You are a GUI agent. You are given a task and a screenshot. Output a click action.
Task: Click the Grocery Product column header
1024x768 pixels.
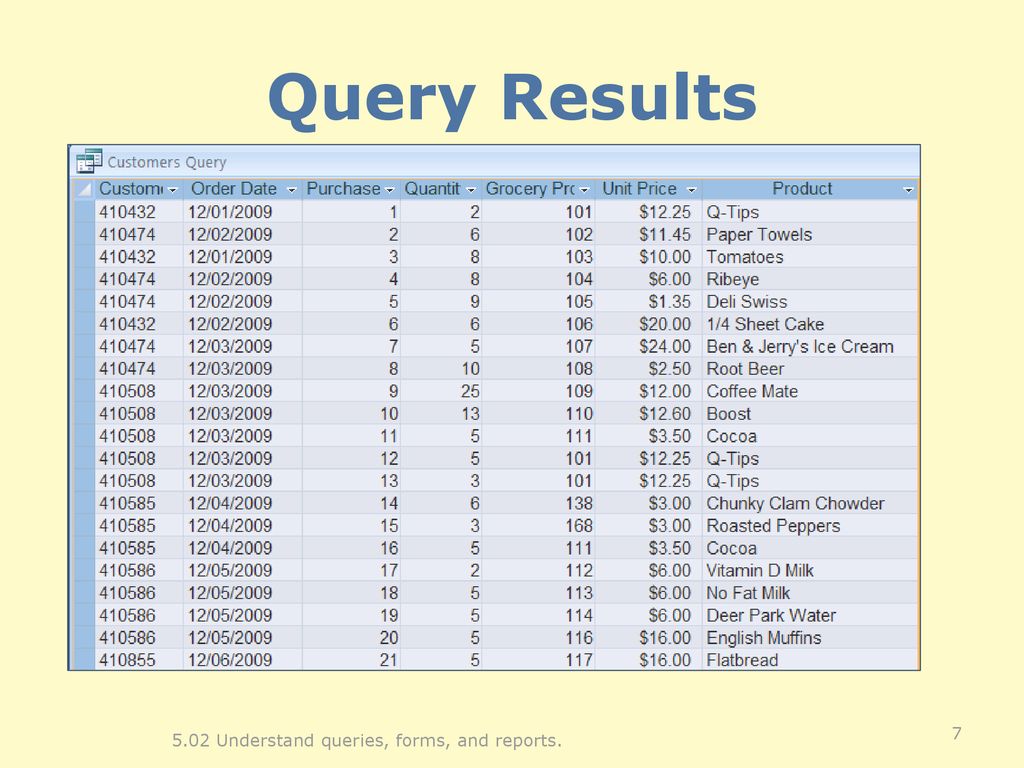[x=538, y=189]
